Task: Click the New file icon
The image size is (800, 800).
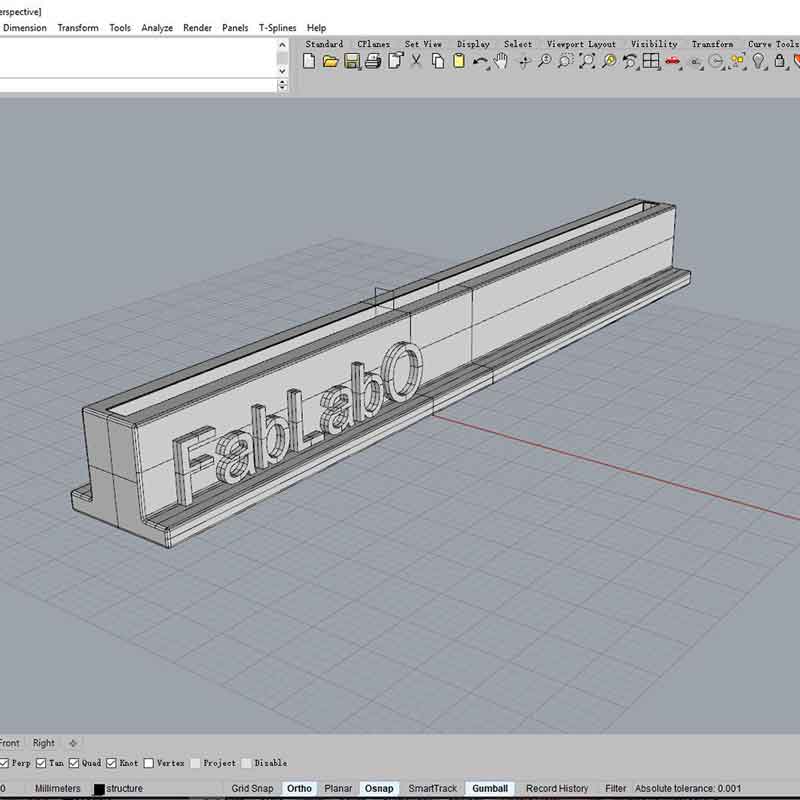Action: click(x=309, y=61)
